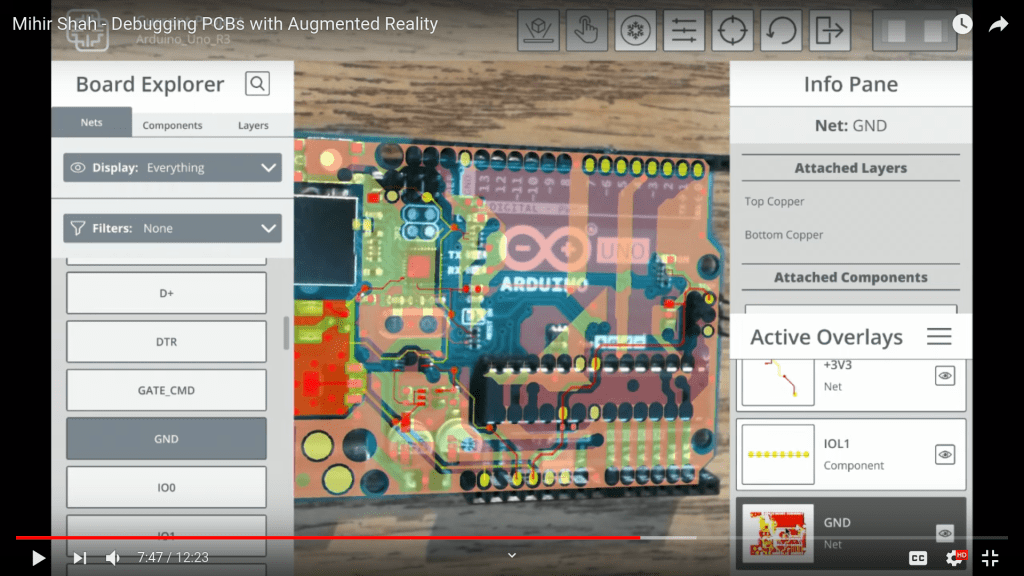Open the Layers tab in Board Explorer
Image resolution: width=1024 pixels, height=576 pixels.
[x=252, y=124]
